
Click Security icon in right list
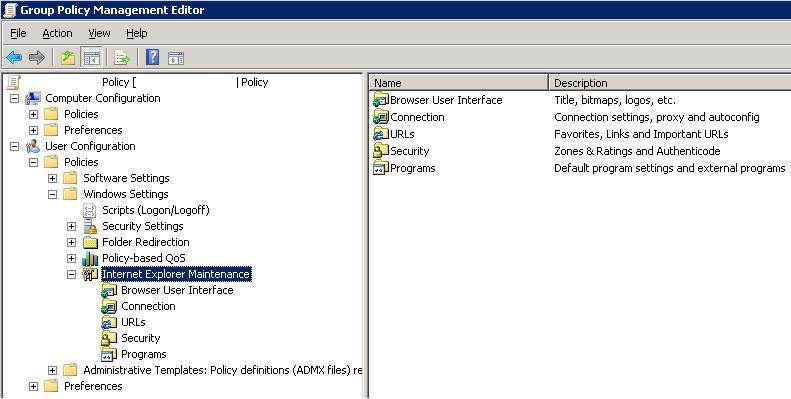click(x=381, y=151)
